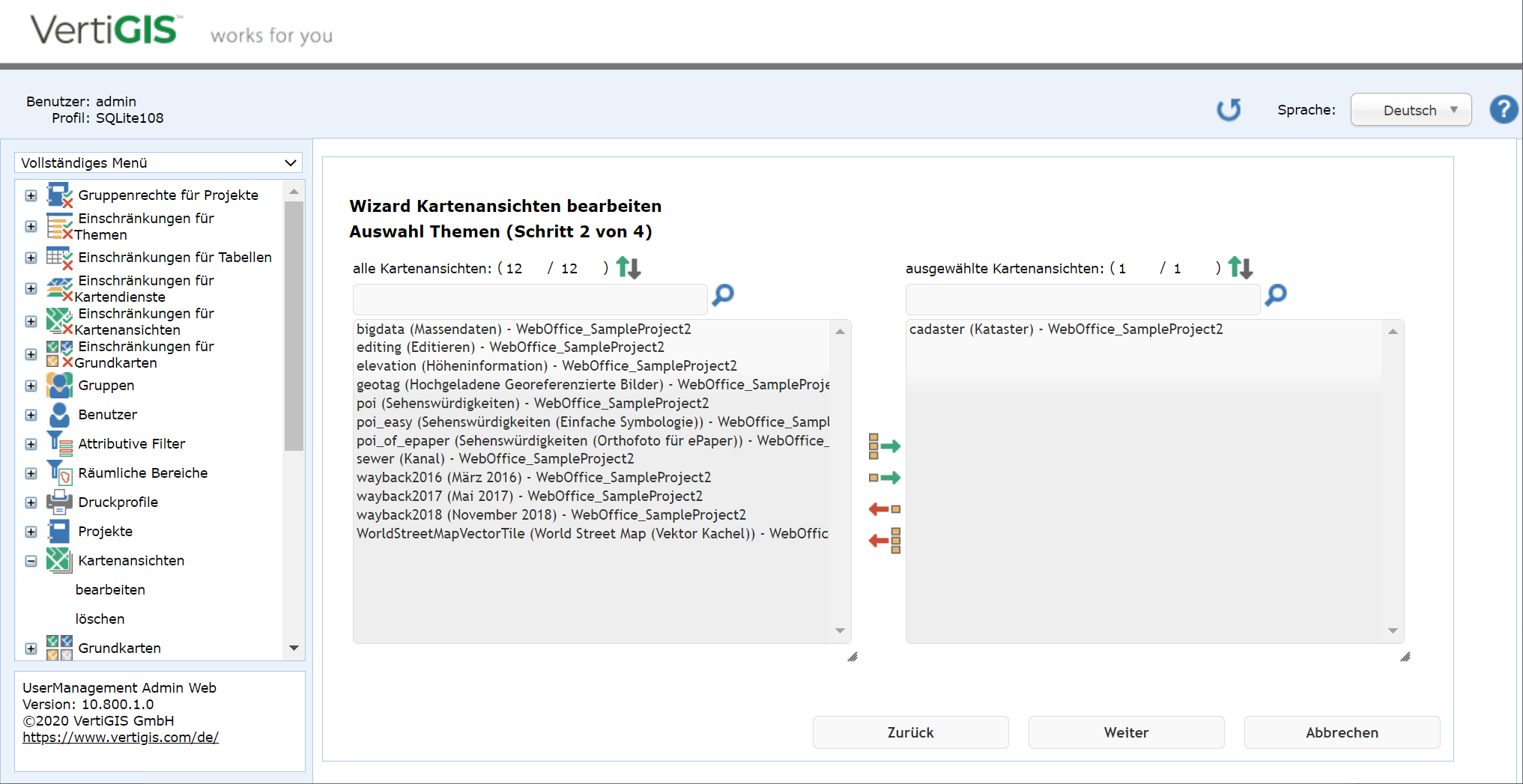1523x784 pixels.
Task: Open the blue help question mark icon
Action: (x=1503, y=110)
